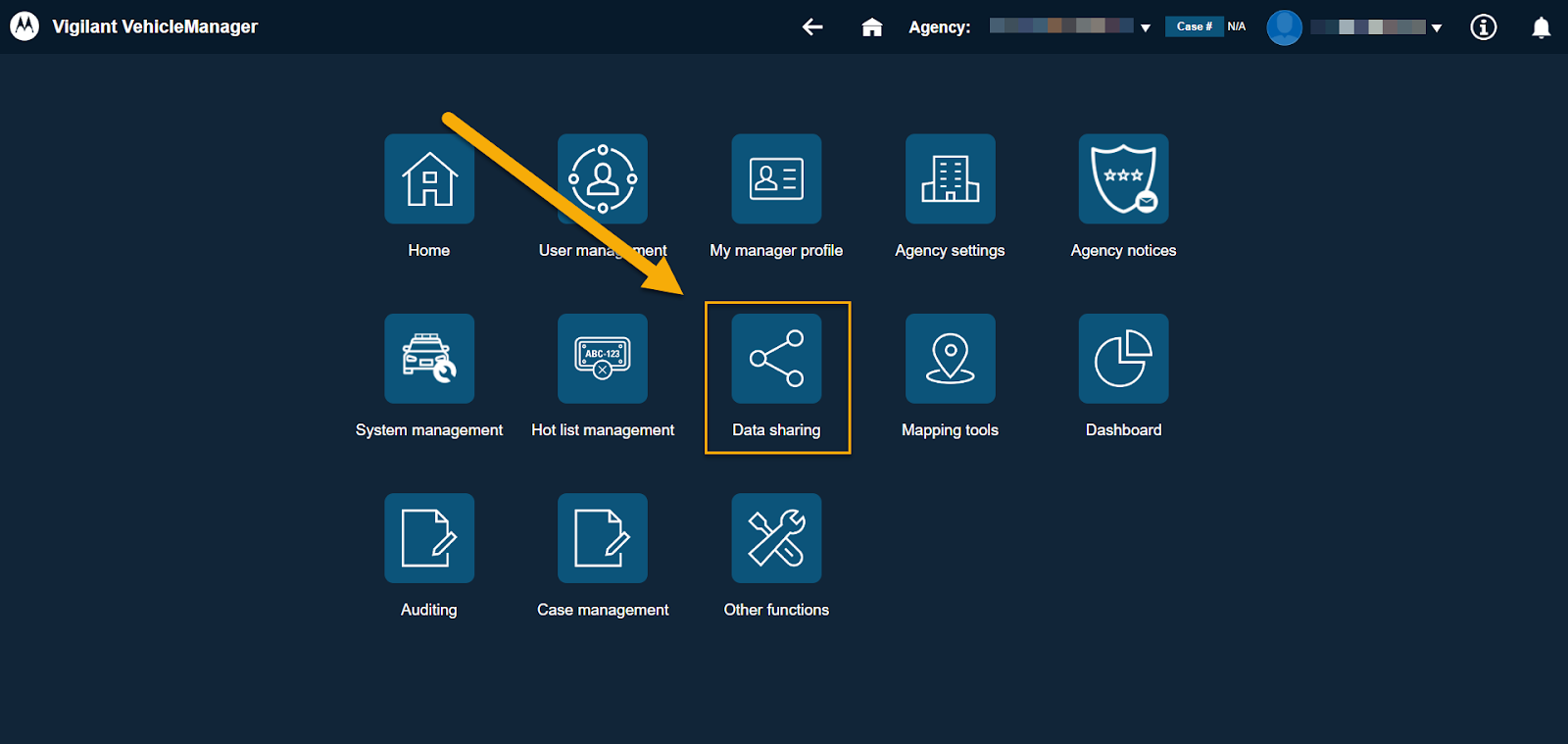Click the blurred username text
The image size is (1568, 744).
pyautogui.click(x=1368, y=27)
